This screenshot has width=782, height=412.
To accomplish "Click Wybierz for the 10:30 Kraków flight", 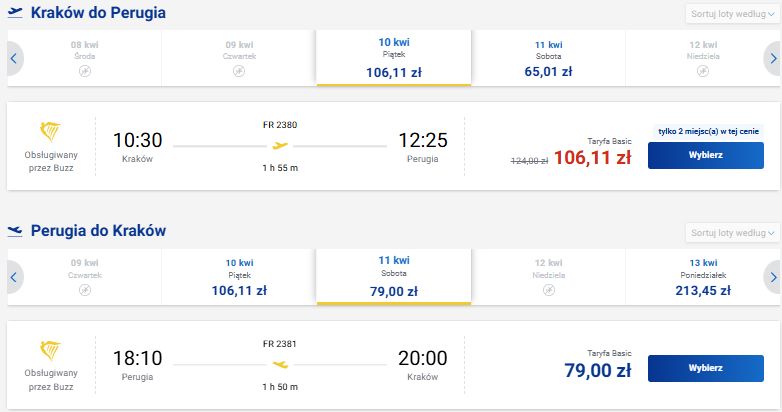I will coord(706,155).
